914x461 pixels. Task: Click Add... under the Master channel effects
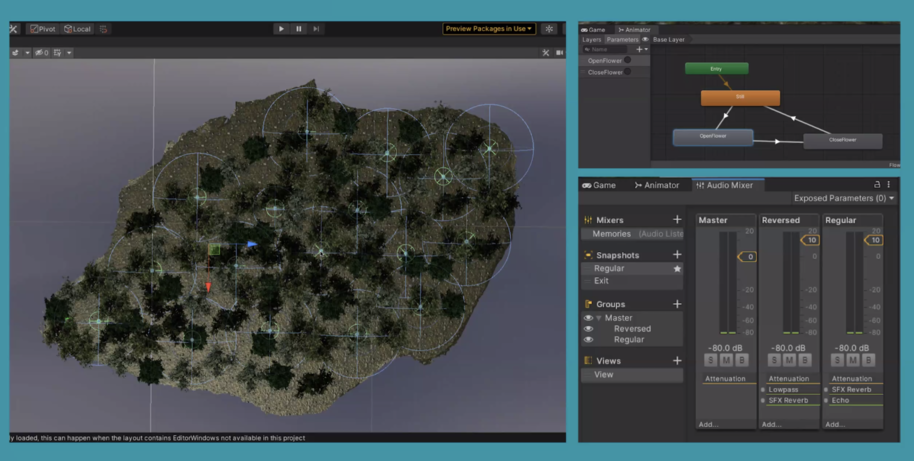click(709, 424)
